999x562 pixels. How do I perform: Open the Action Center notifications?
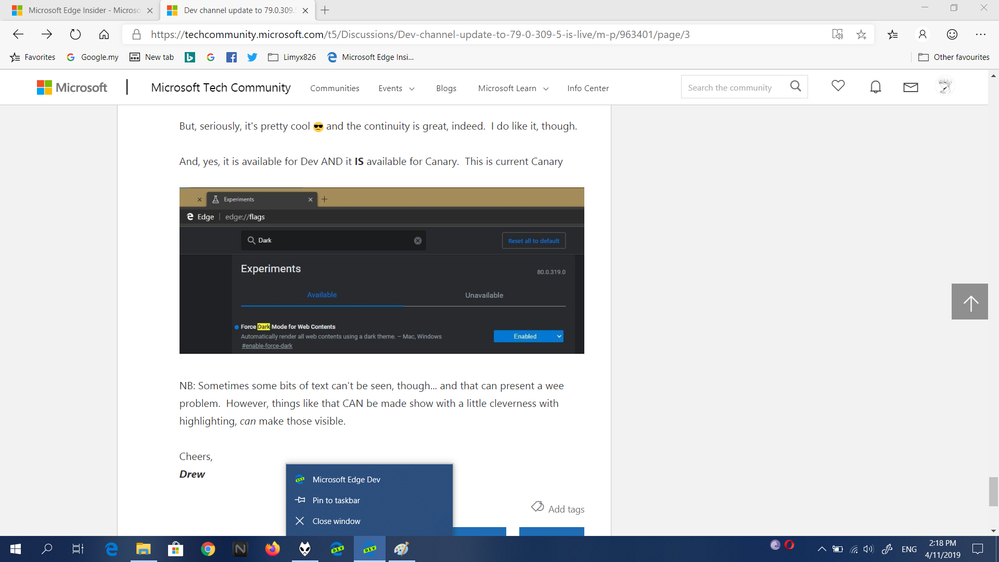[978, 549]
